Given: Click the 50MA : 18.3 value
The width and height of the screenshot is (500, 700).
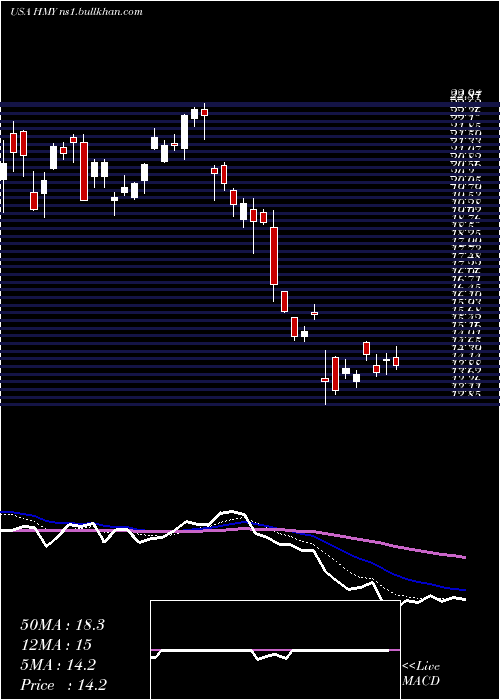Looking at the screenshot, I should point(62,625).
